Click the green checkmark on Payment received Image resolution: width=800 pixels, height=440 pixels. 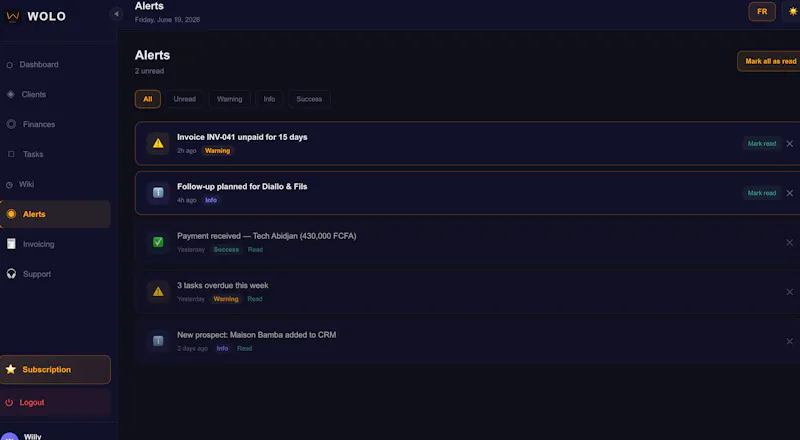pos(158,242)
